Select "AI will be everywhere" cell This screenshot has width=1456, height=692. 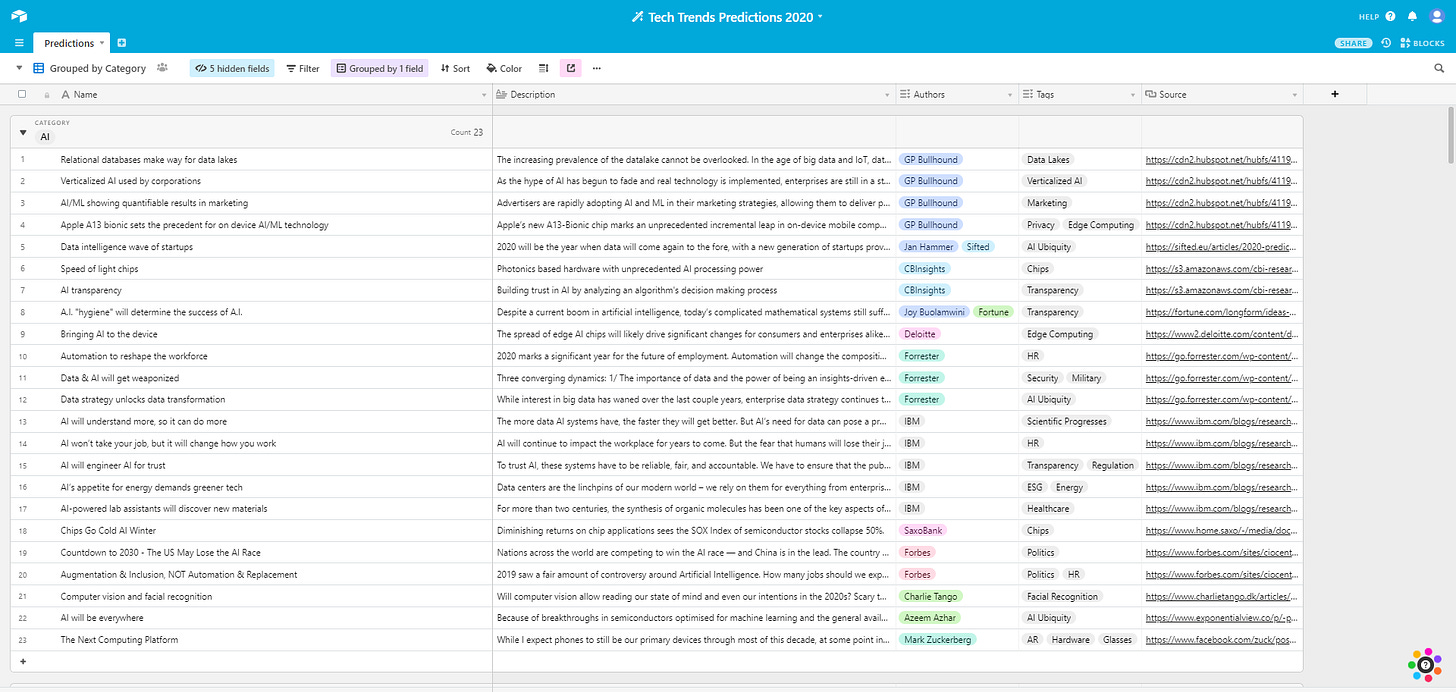pyautogui.click(x=251, y=618)
